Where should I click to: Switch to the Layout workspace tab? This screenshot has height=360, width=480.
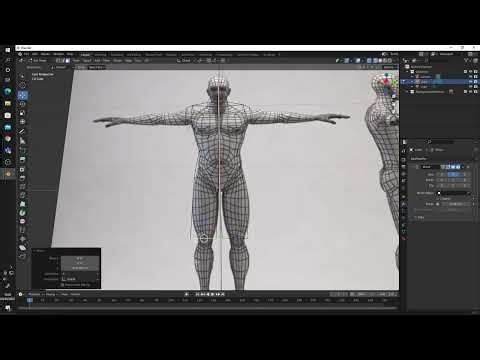(85, 55)
